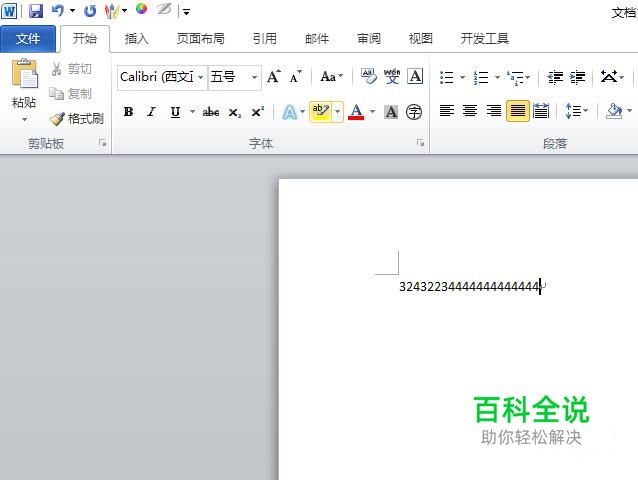Click the Clear Formatting icon
This screenshot has height=480, width=638.
[x=369, y=76]
